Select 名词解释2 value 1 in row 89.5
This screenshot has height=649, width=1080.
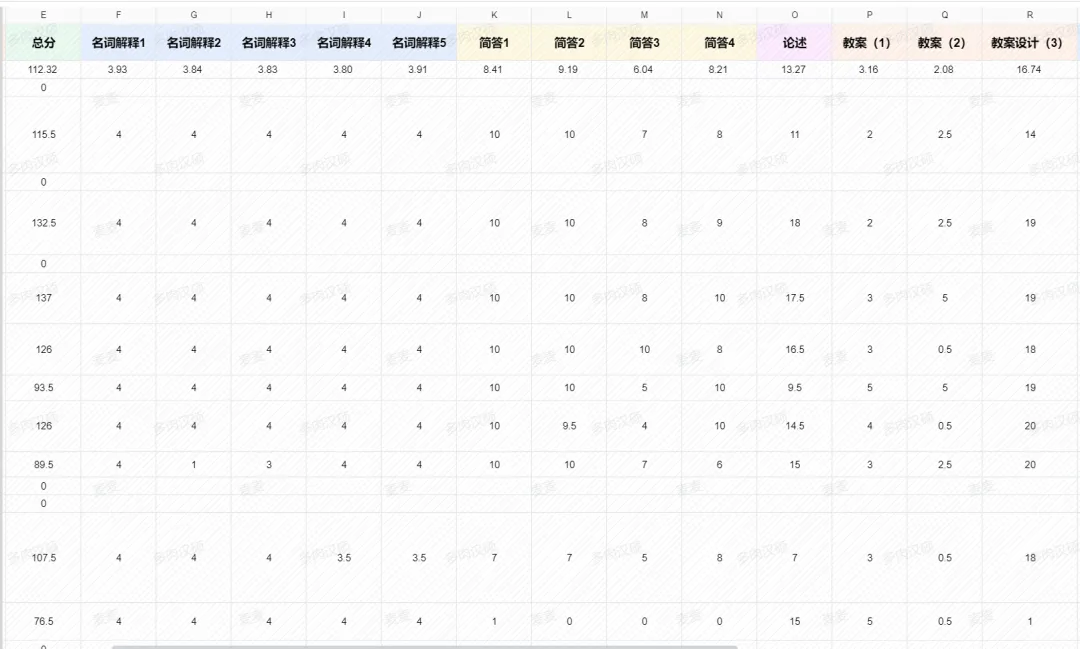[x=194, y=465]
